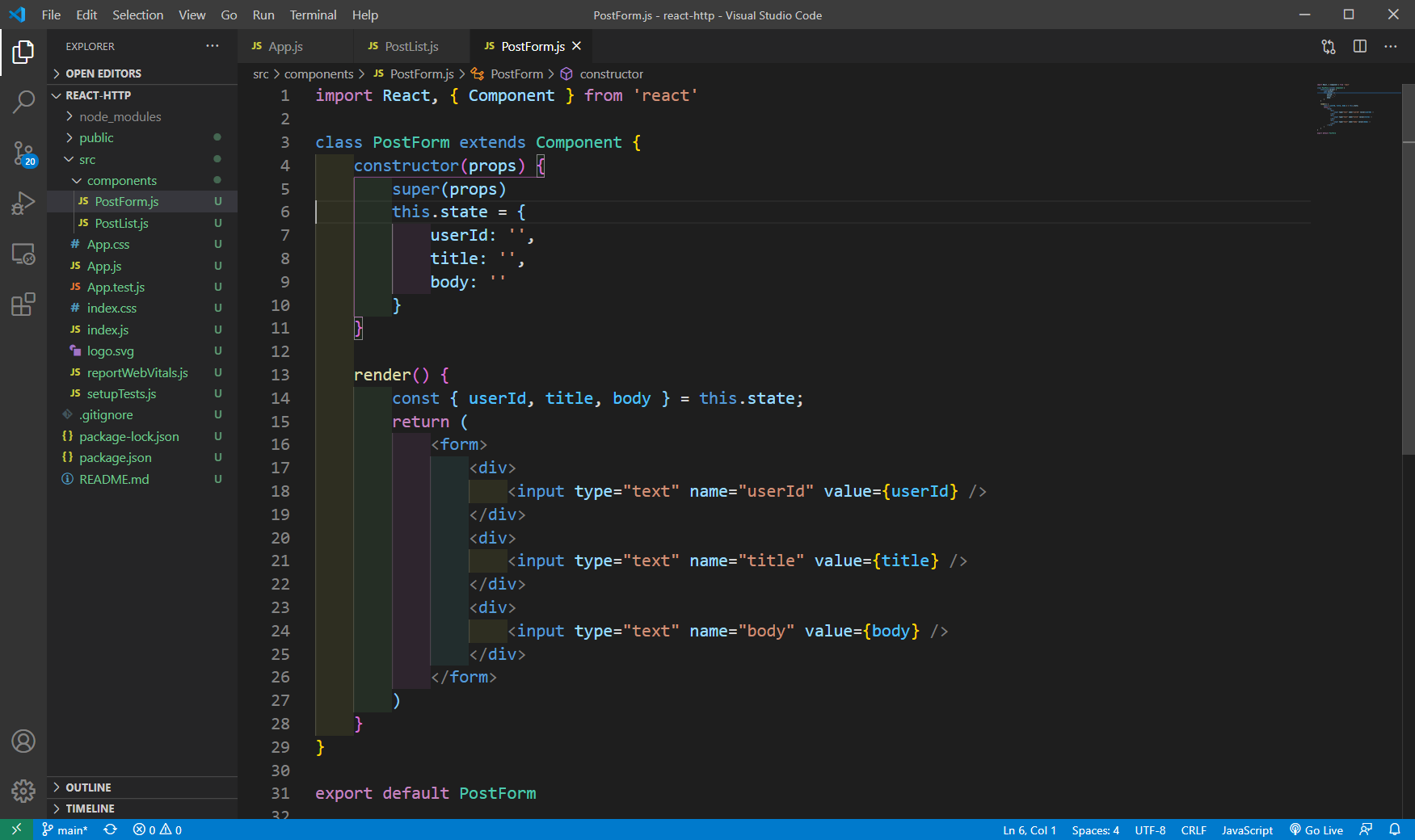Open PostList.js in the explorer tree
Image resolution: width=1415 pixels, height=840 pixels.
pyautogui.click(x=142, y=223)
